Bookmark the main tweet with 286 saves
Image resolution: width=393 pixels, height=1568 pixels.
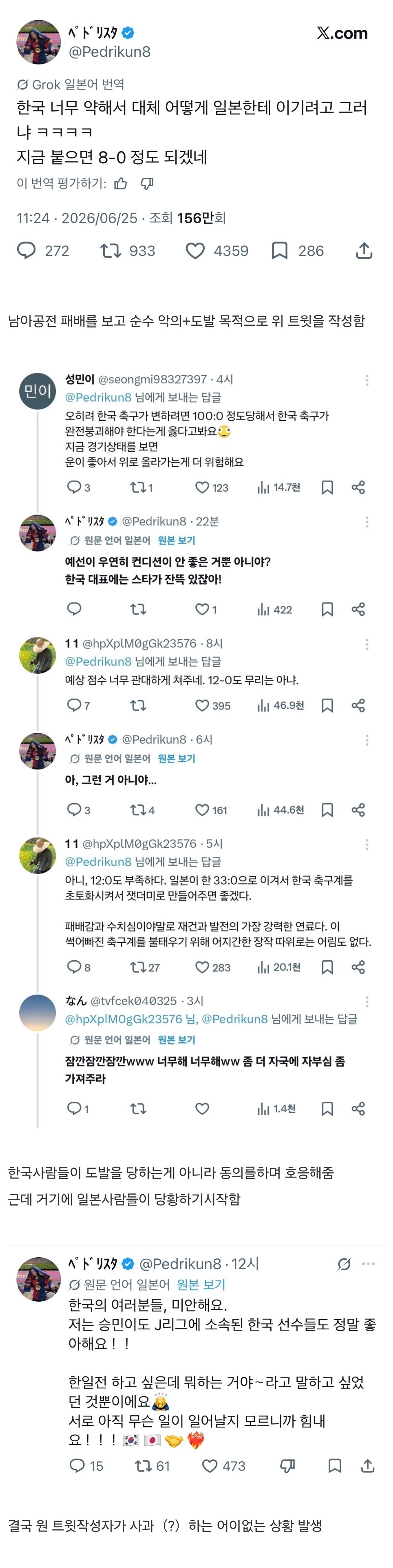(279, 251)
